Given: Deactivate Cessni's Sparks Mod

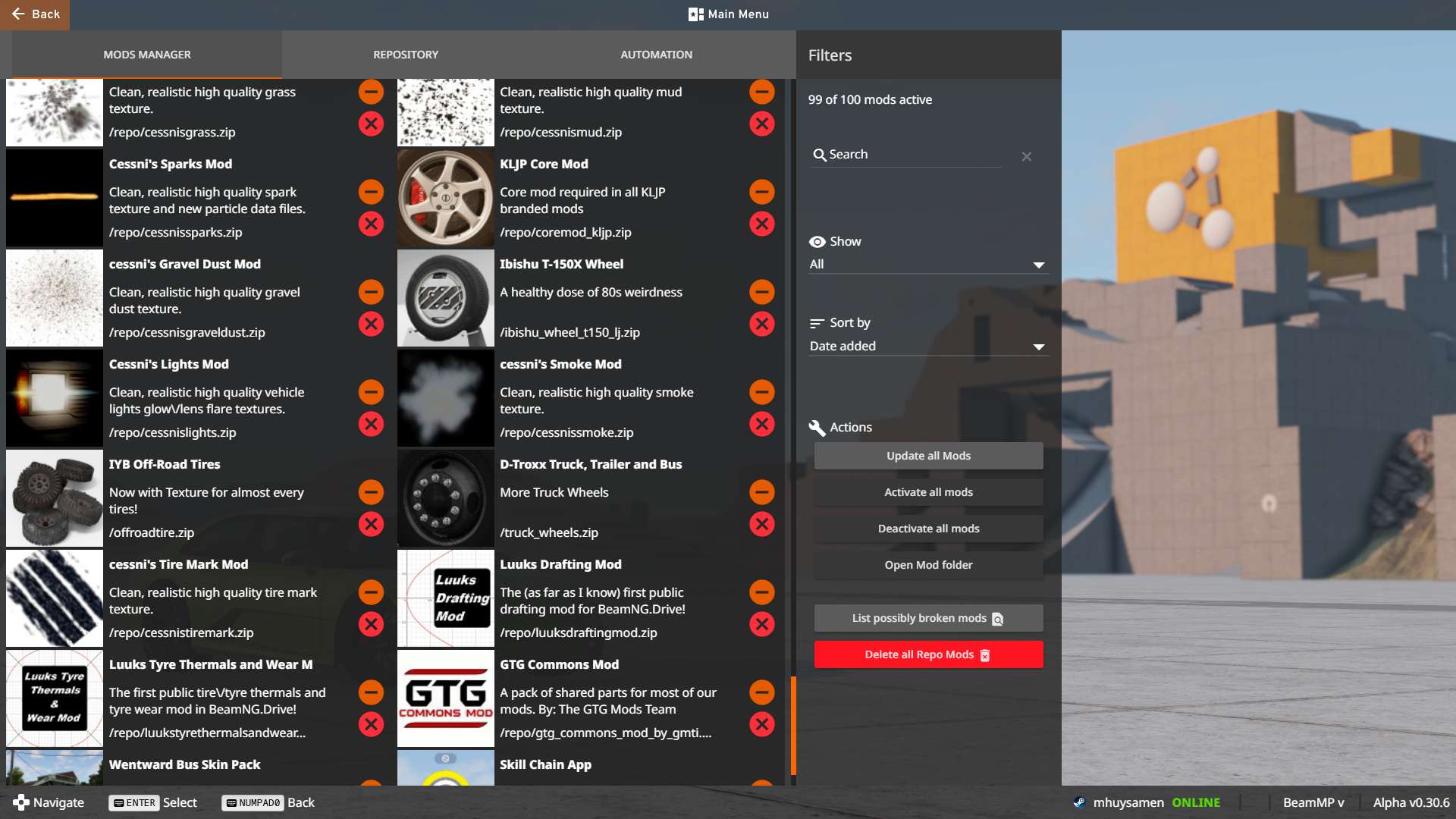Looking at the screenshot, I should (371, 192).
